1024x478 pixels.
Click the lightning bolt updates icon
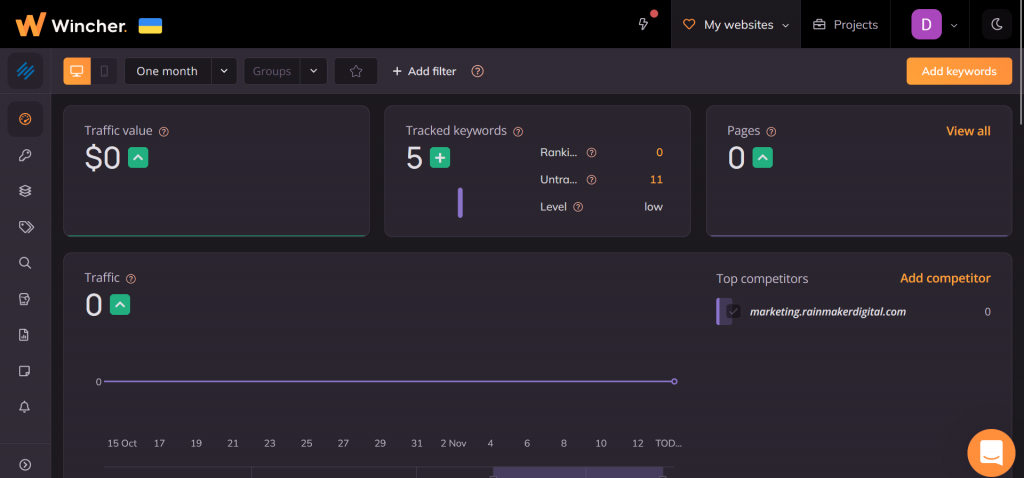click(x=644, y=24)
